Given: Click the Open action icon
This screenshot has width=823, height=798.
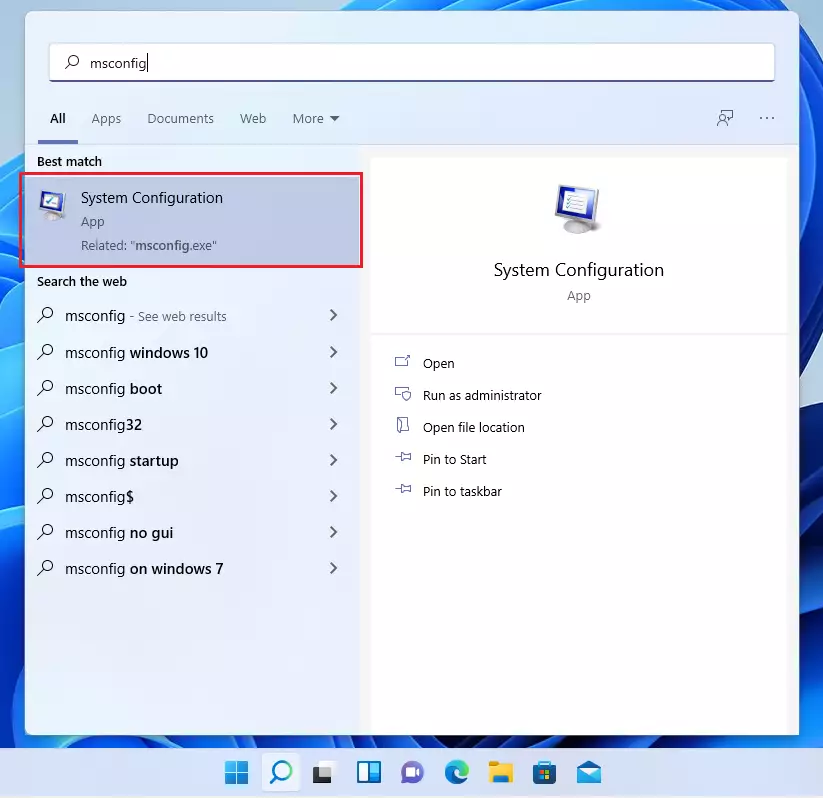Looking at the screenshot, I should point(403,362).
